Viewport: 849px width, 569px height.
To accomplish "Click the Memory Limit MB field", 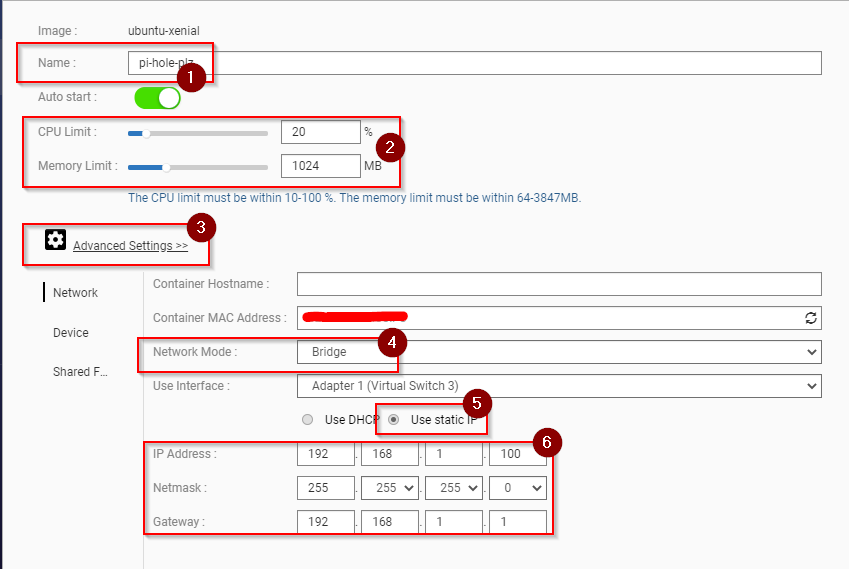I will tap(320, 166).
